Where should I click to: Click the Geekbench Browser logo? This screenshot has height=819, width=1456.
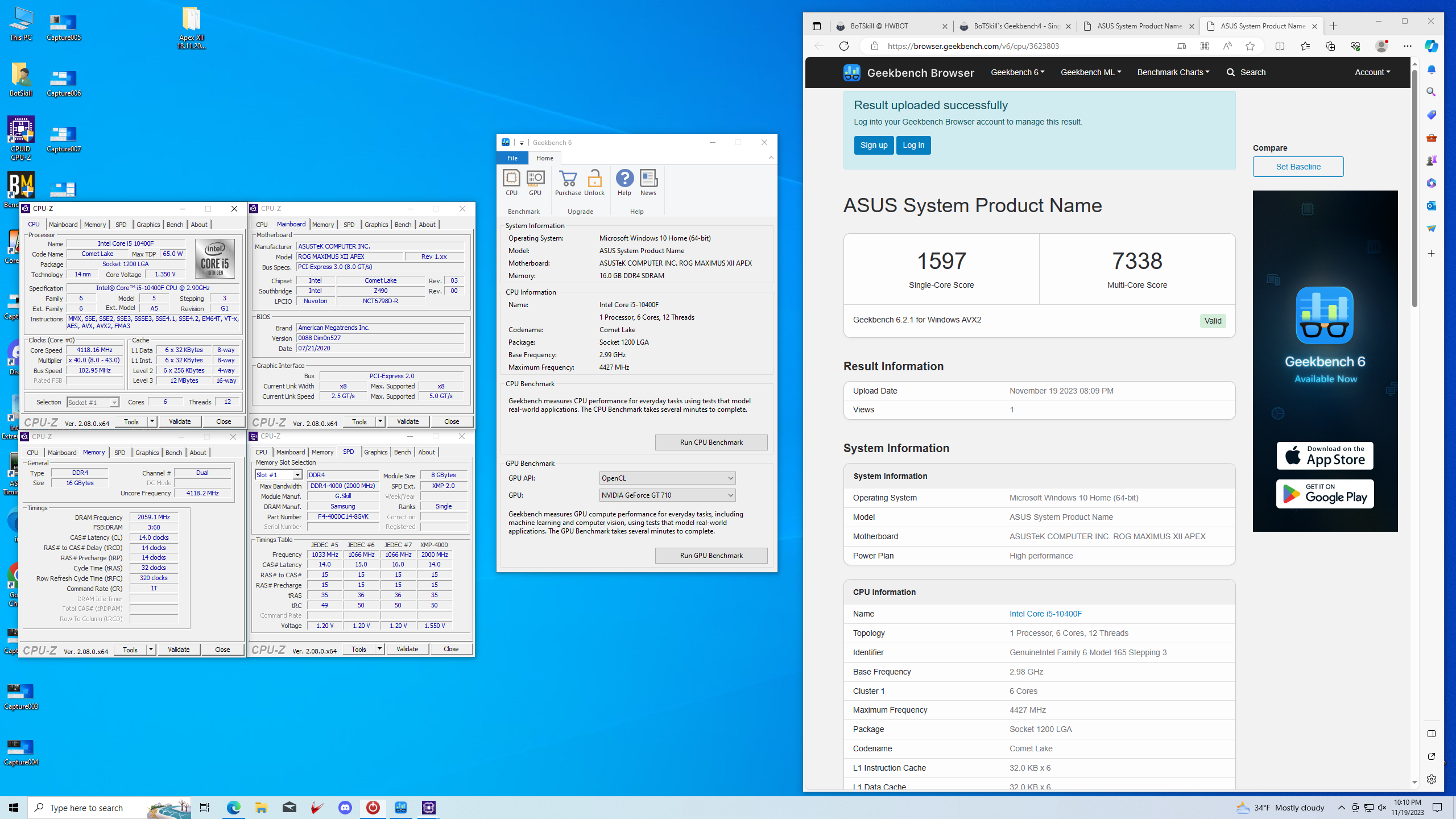908,72
